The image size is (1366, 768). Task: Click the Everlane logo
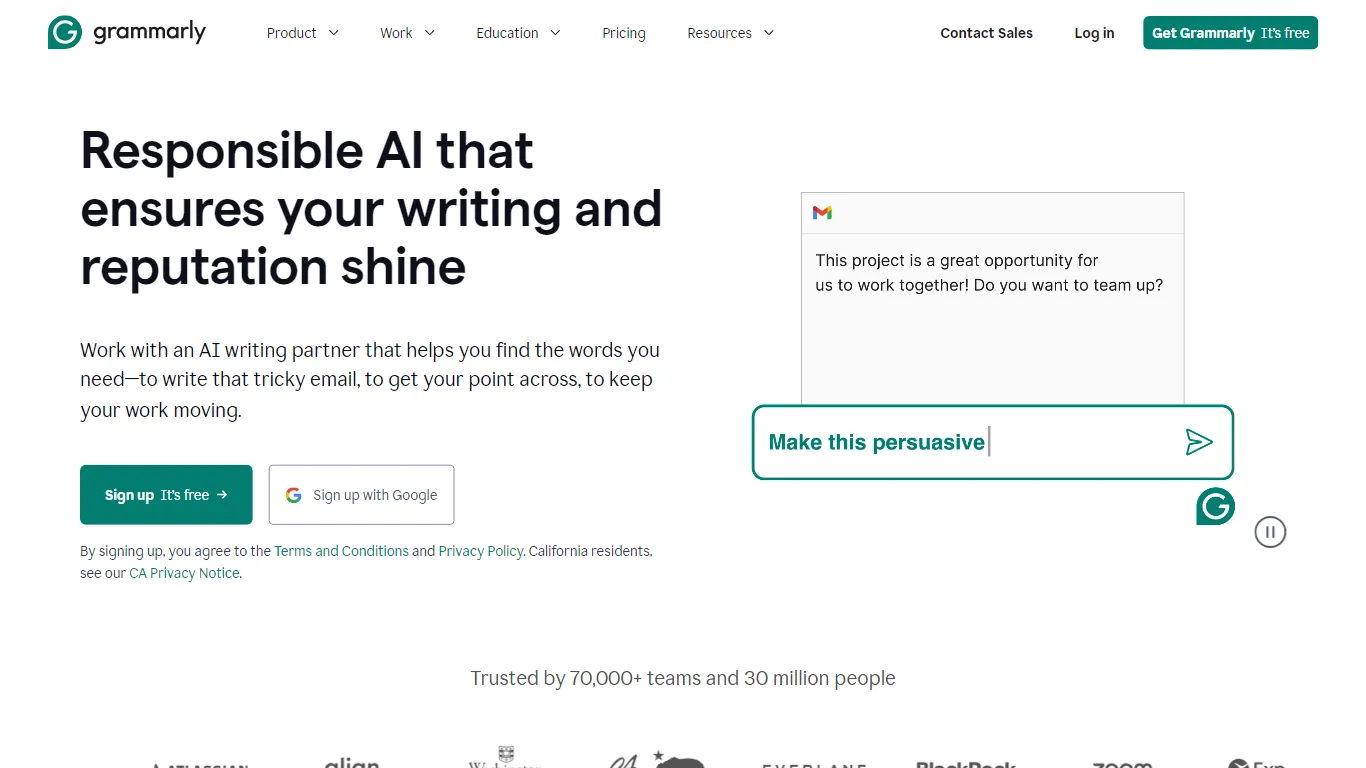(812, 764)
